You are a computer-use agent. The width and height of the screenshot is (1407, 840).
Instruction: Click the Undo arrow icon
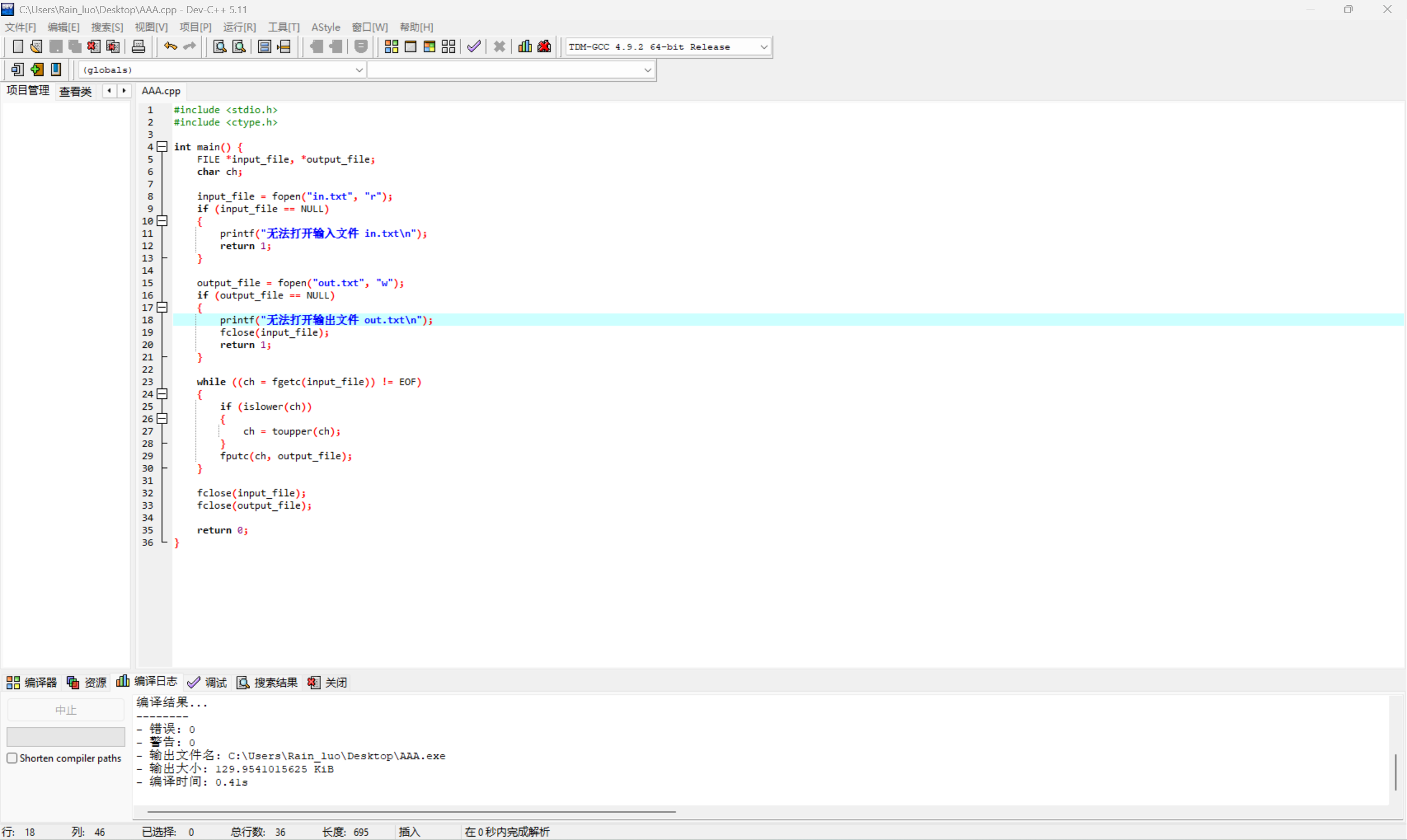(169, 46)
